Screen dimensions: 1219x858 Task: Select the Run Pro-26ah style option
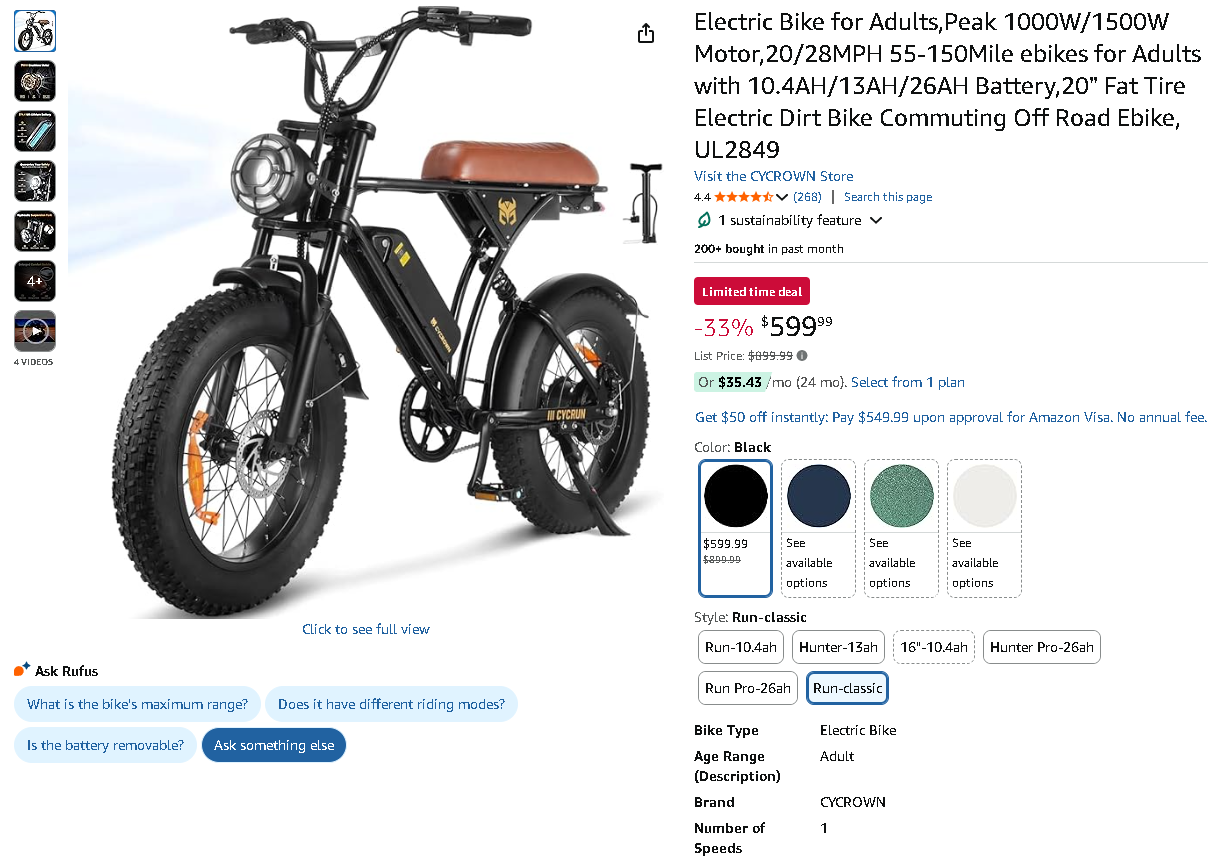click(x=748, y=688)
